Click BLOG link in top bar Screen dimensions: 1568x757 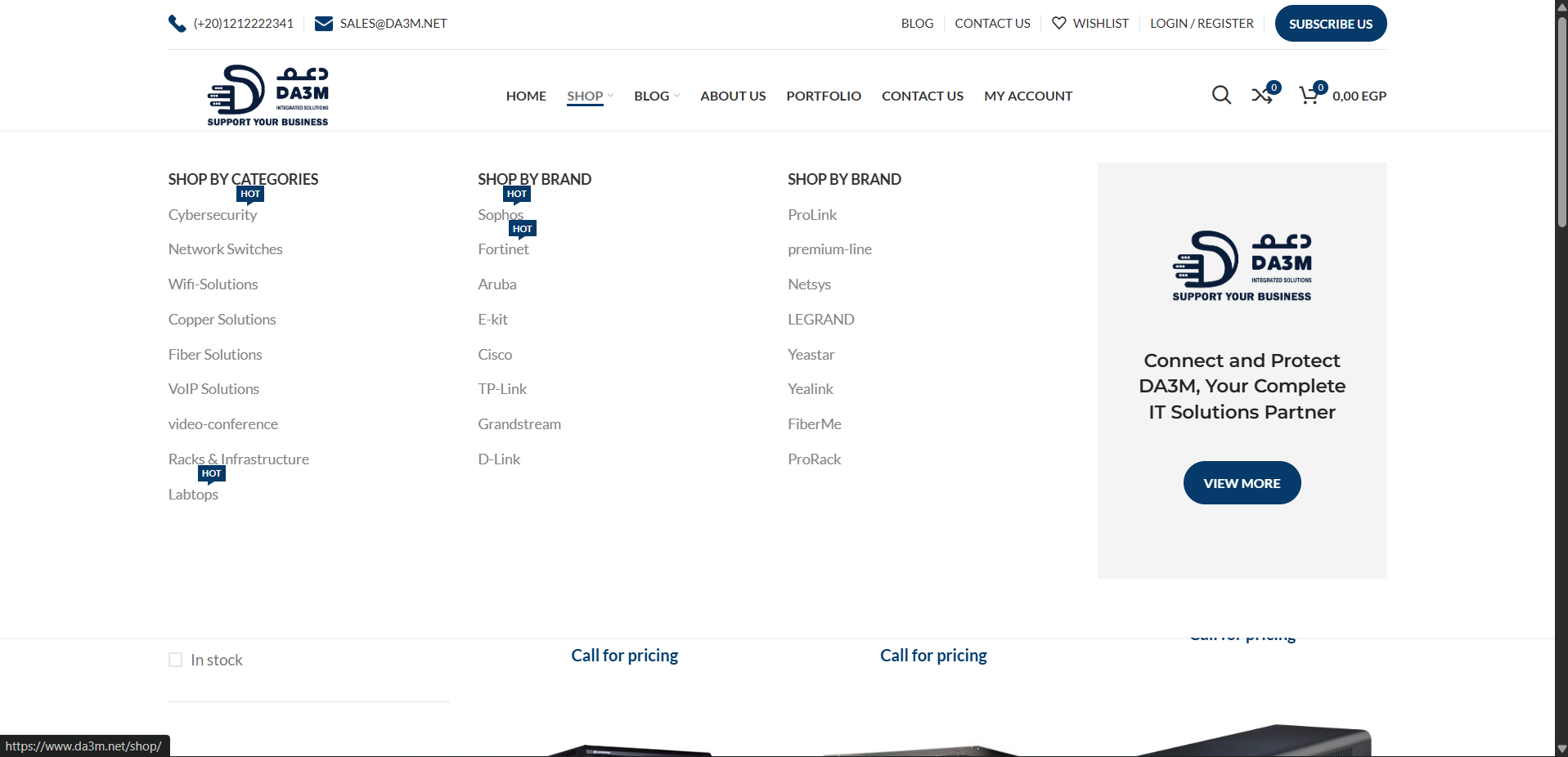(x=917, y=23)
